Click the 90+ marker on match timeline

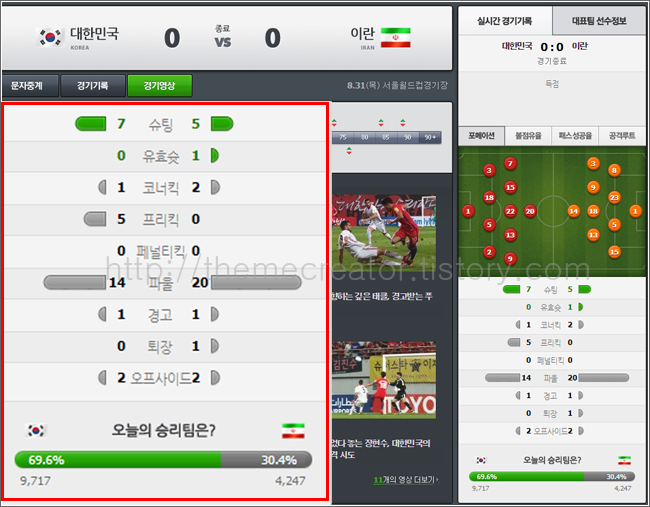click(x=430, y=137)
